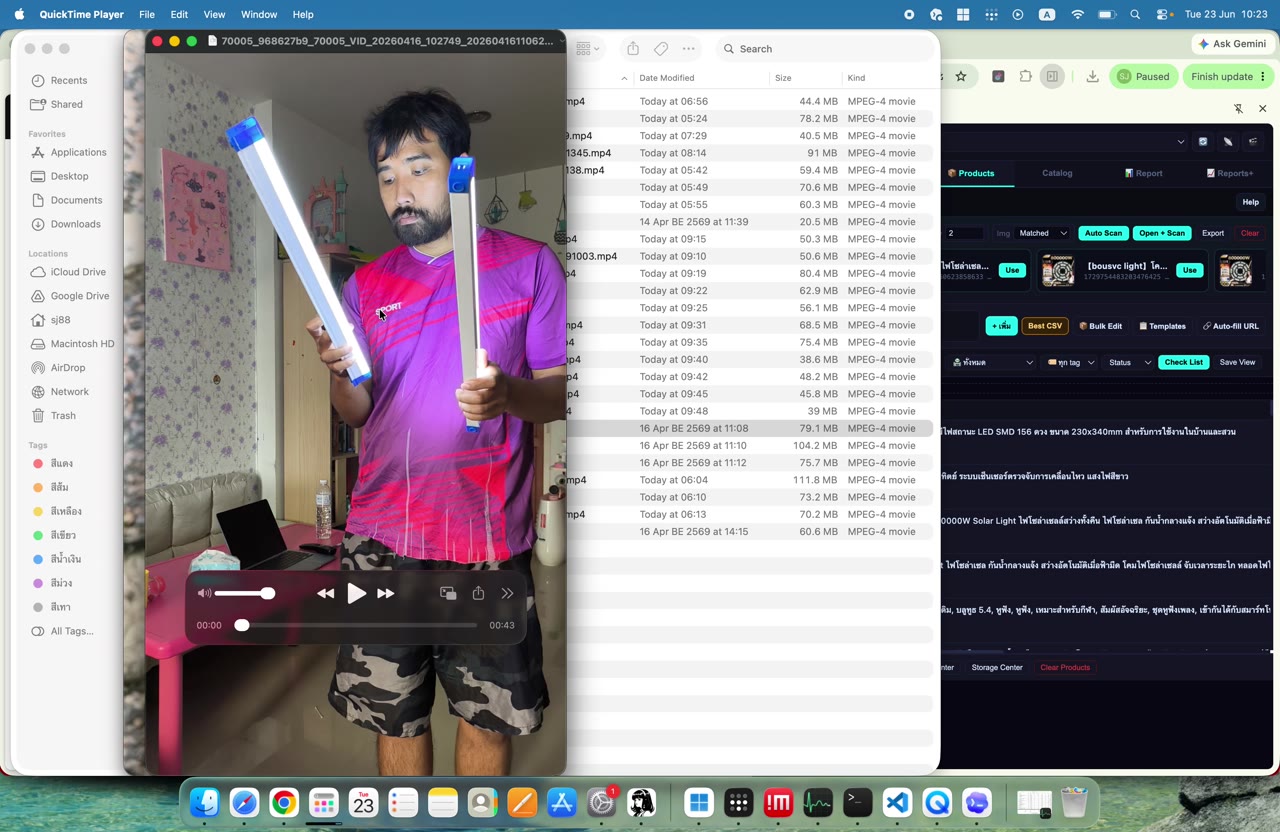Click the Auto Scan button
The height and width of the screenshot is (832, 1280).
1103,233
